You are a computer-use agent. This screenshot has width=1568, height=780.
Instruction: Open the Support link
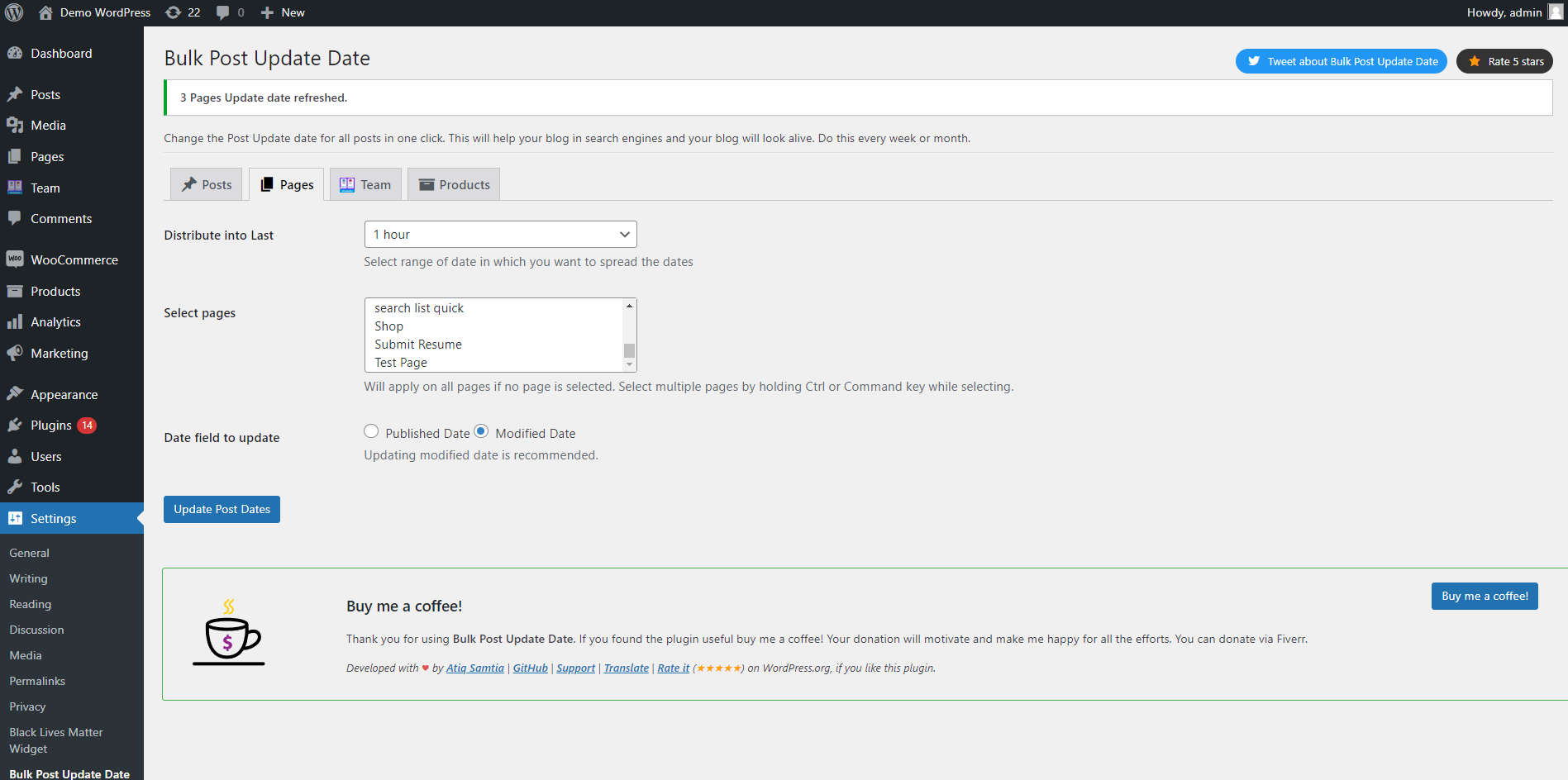[x=576, y=668]
